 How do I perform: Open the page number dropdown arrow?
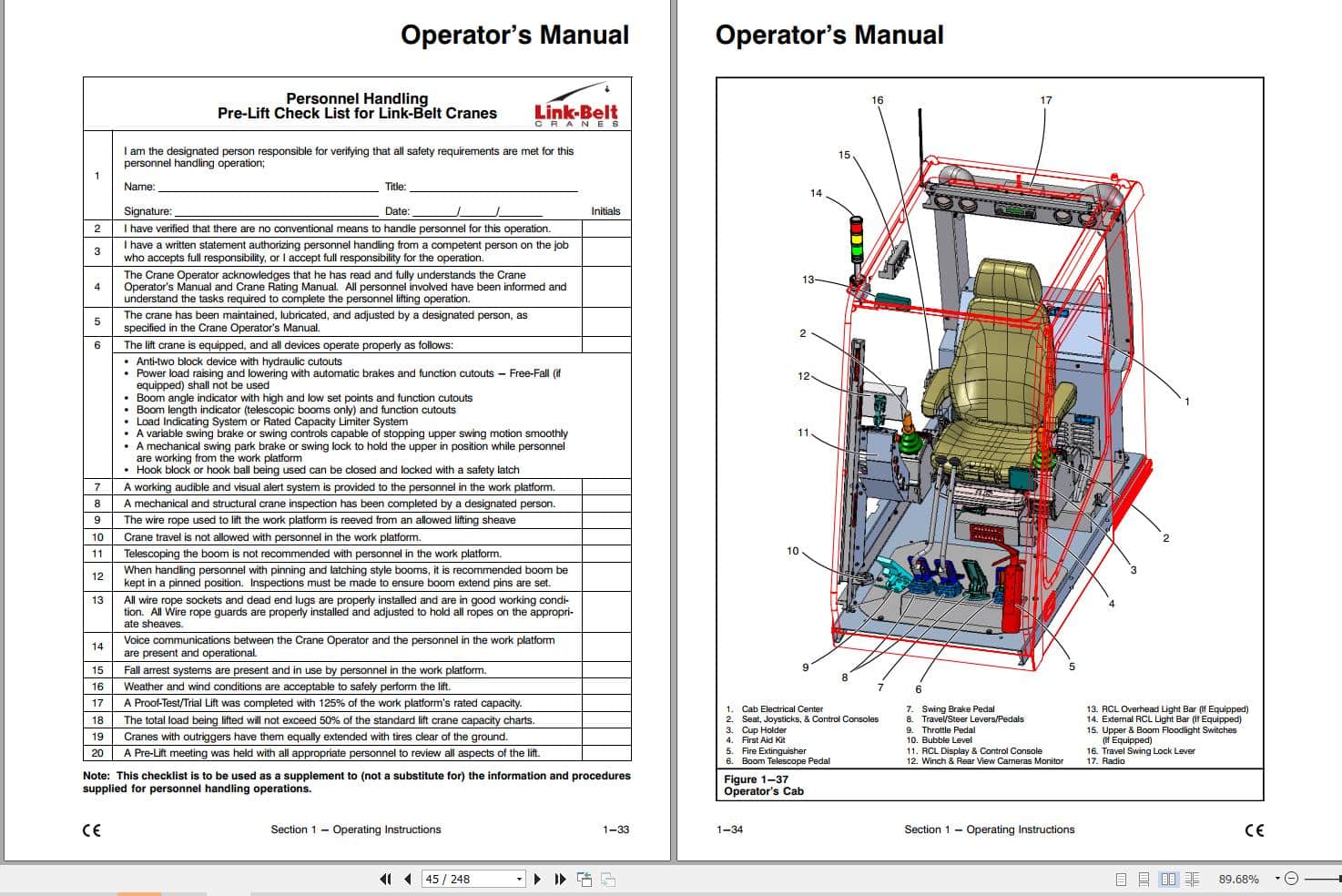(518, 879)
